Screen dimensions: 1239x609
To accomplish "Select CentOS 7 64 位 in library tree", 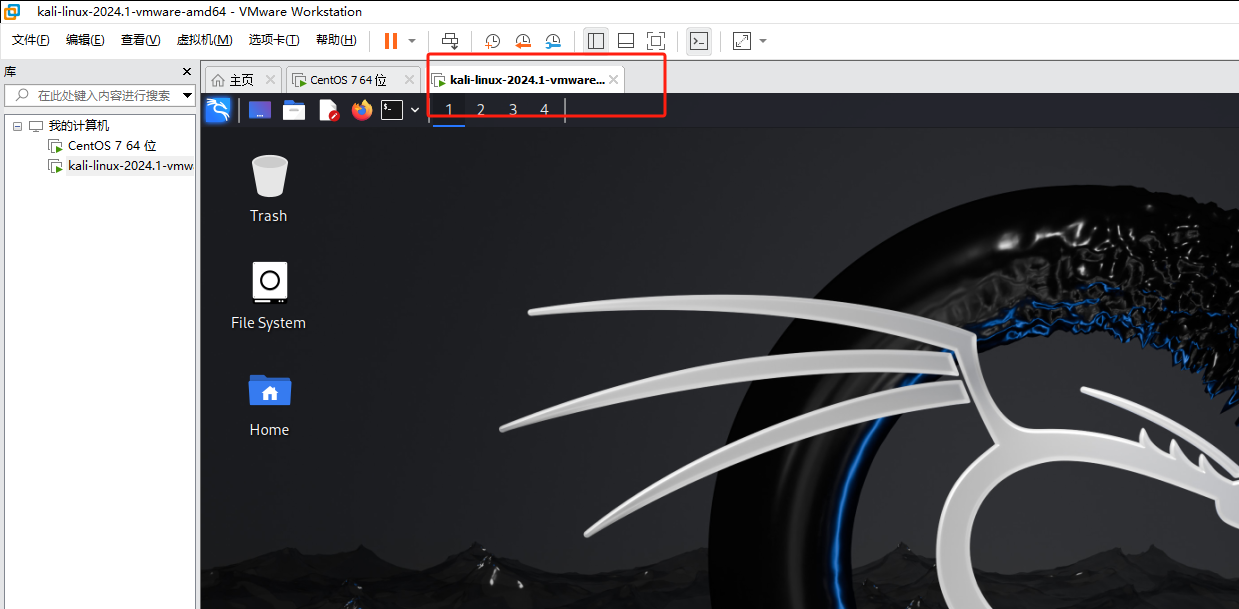I will (112, 146).
